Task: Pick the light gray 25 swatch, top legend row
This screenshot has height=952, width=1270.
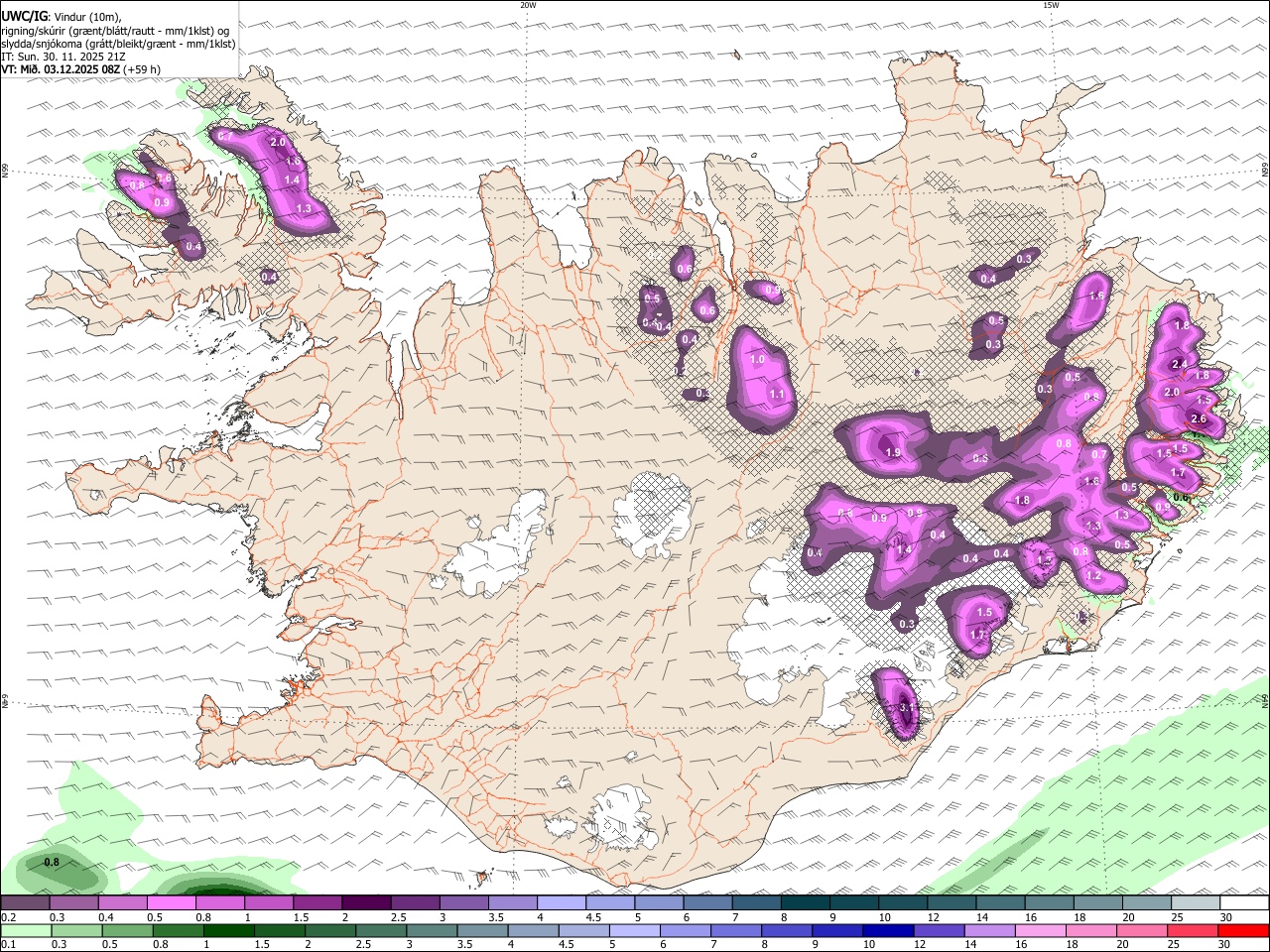Action: (x=1196, y=902)
